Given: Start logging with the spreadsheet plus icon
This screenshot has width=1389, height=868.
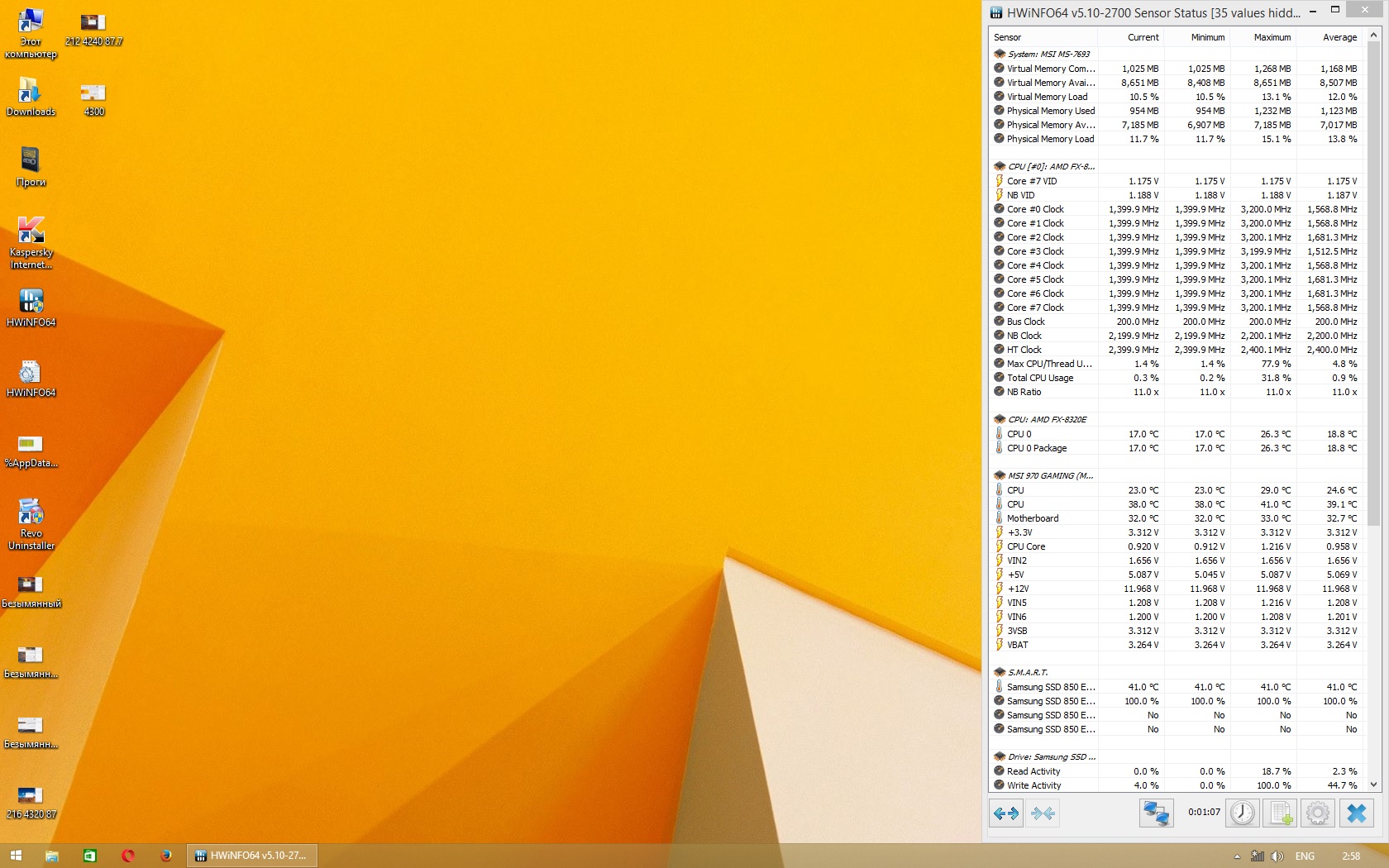Looking at the screenshot, I should (x=1281, y=813).
